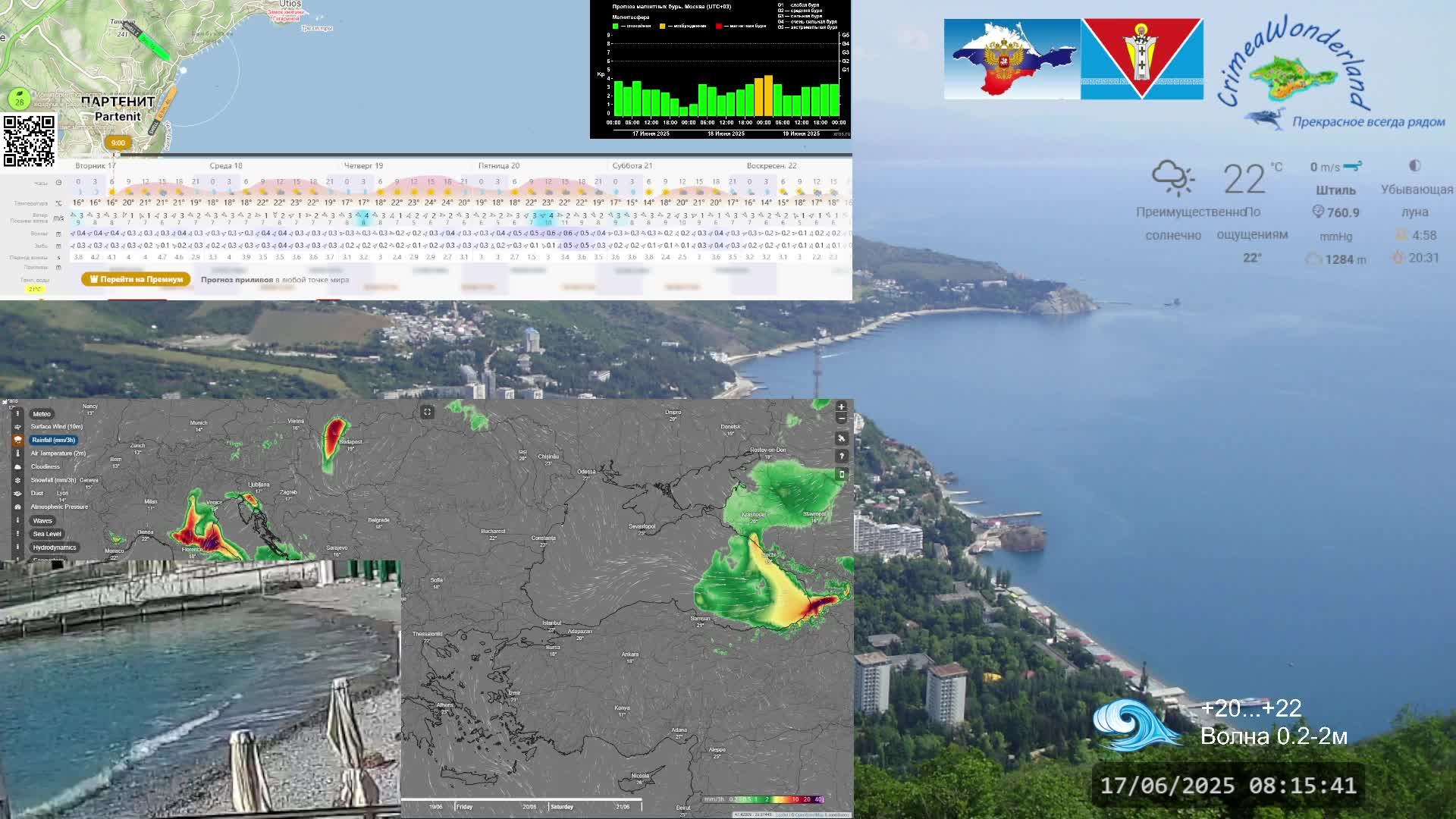The height and width of the screenshot is (819, 1456).
Task: Click the 9:00 time marker on Partenit map
Action: (118, 143)
